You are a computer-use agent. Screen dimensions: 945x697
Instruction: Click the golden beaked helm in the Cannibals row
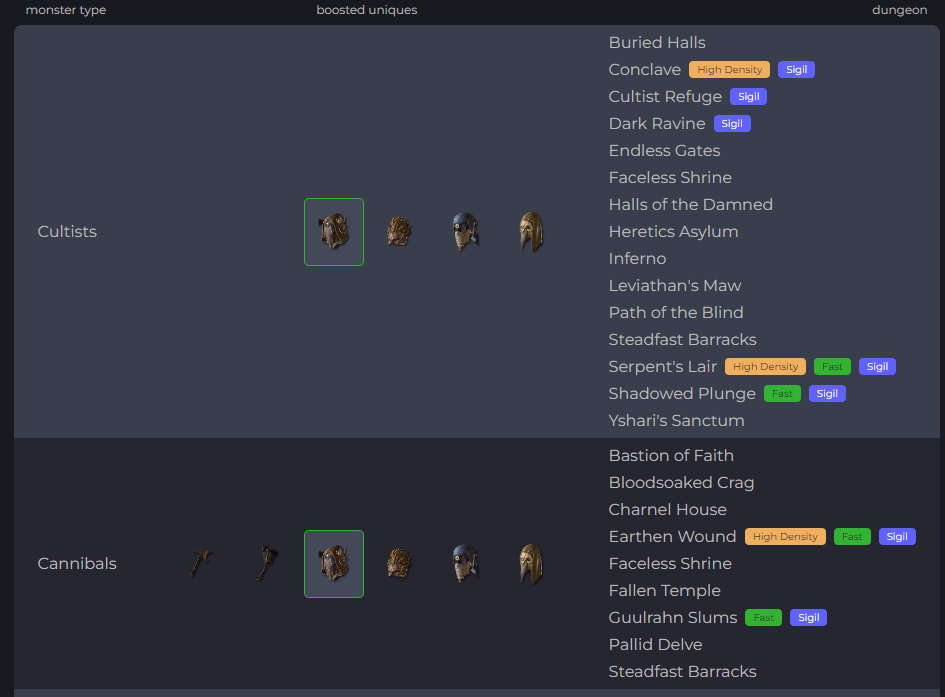click(x=530, y=564)
